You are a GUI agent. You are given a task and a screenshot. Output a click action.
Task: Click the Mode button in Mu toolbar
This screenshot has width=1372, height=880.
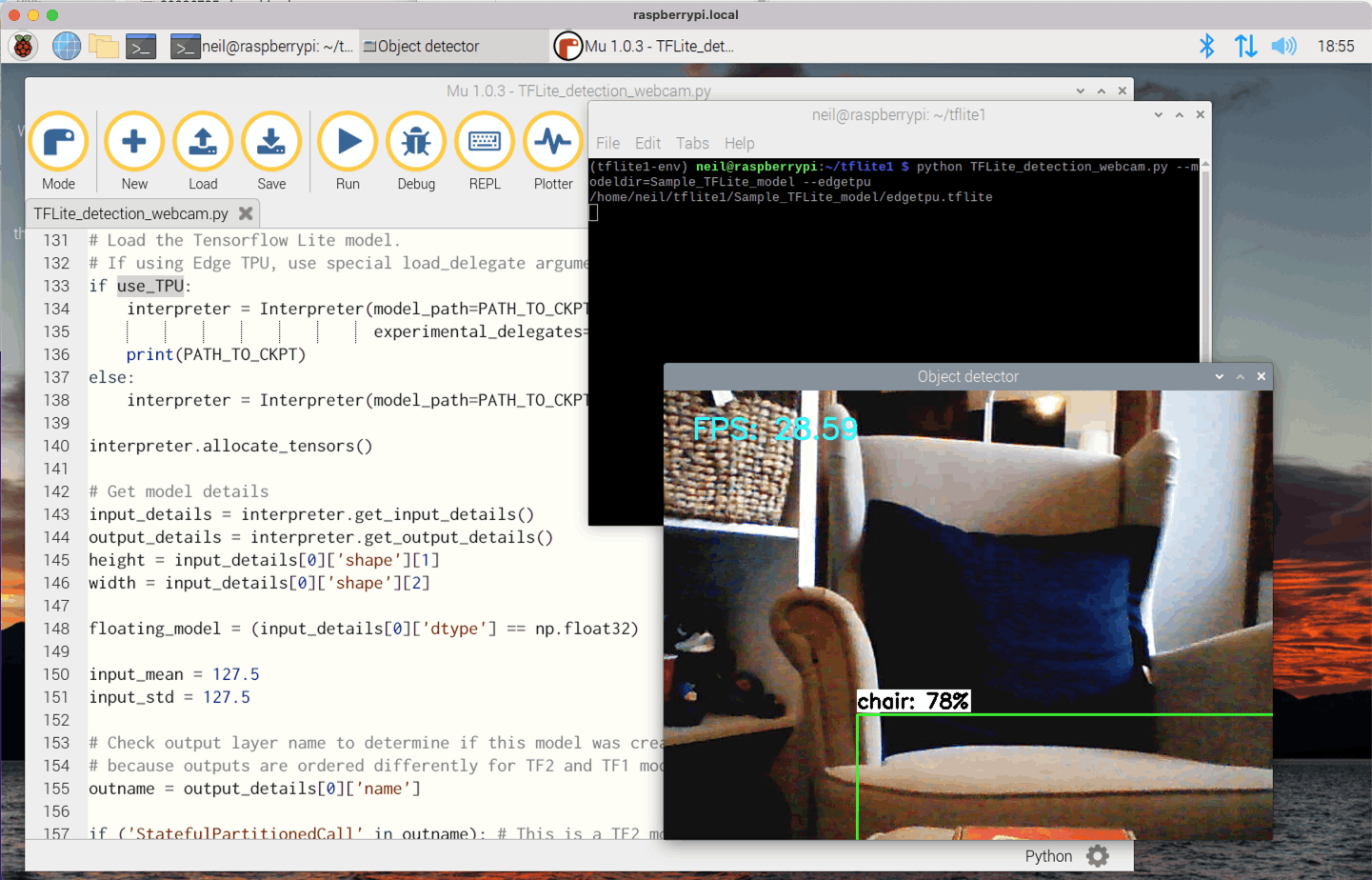point(58,143)
